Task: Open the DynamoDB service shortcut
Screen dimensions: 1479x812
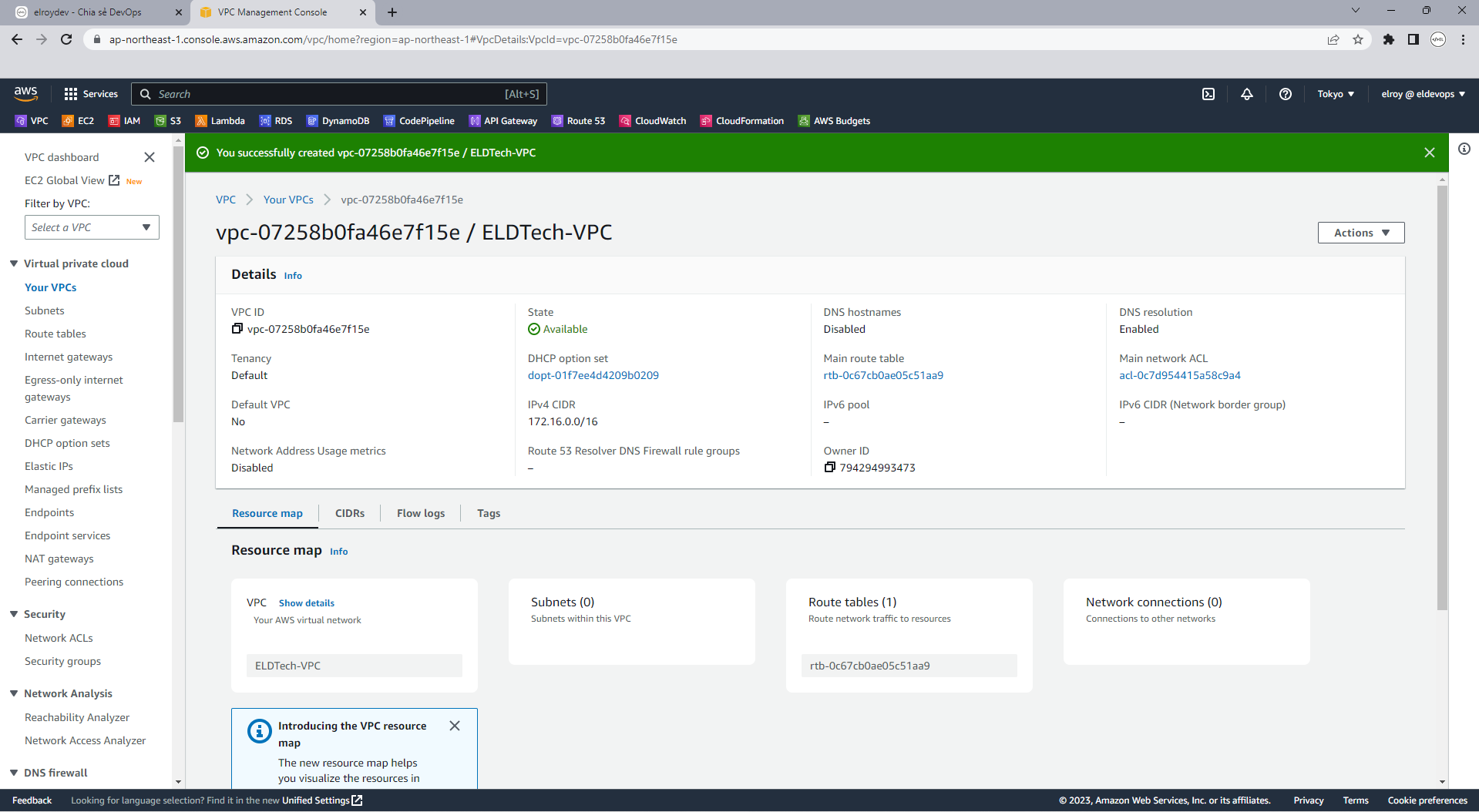Action: click(338, 121)
